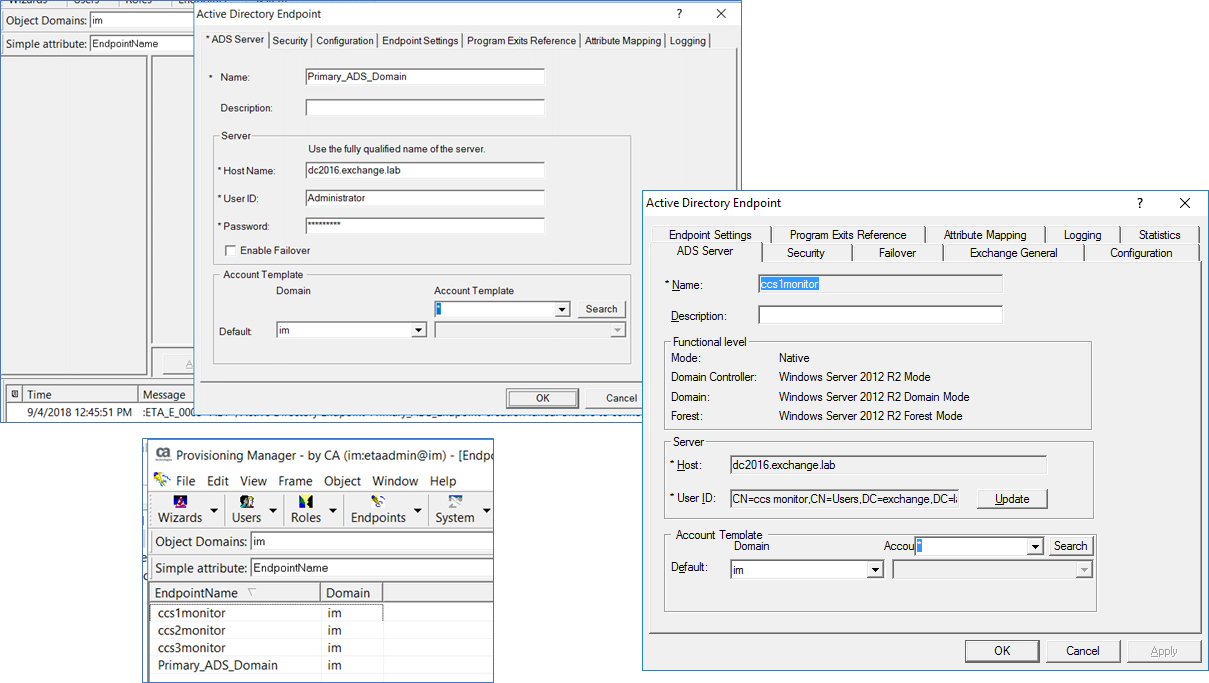This screenshot has width=1209, height=683.
Task: Open the Window menu in Provisioning Manager
Action: click(x=395, y=481)
